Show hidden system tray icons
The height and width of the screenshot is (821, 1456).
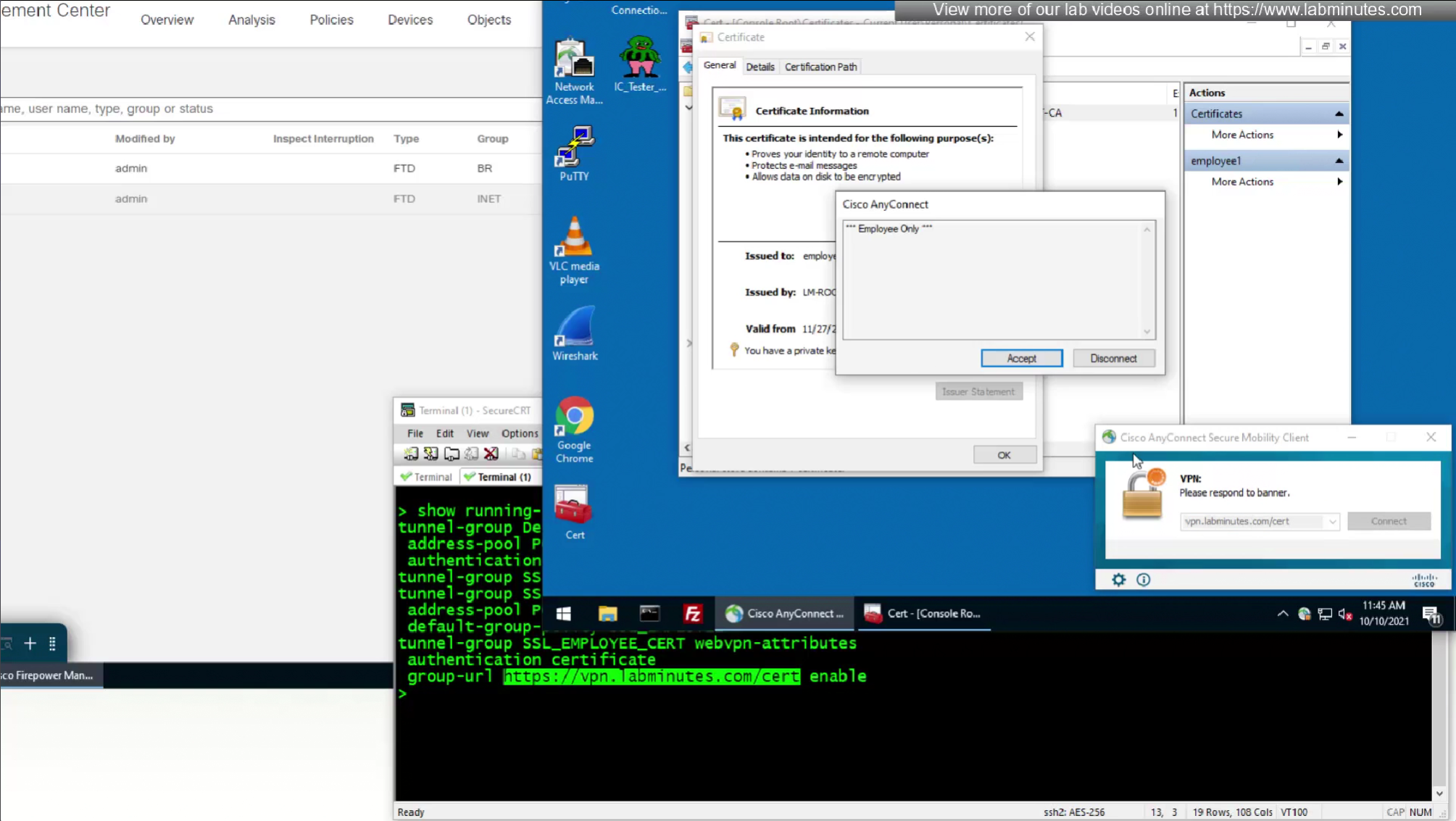pos(1282,614)
